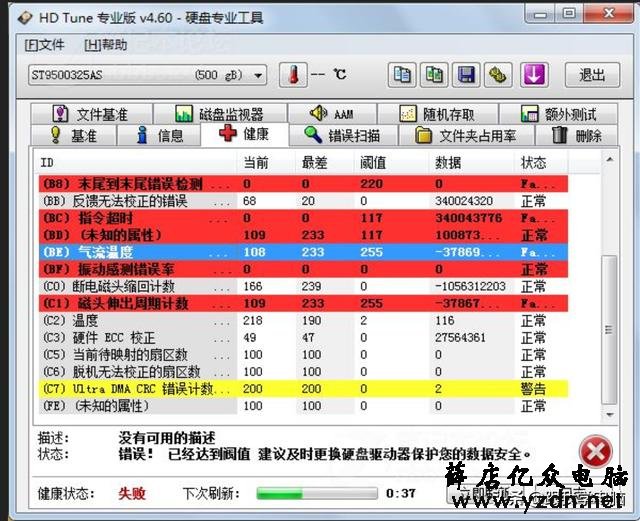640x521 pixels.
Task: Select the (BF) 振动感测错误率 row
Action: tap(303, 269)
